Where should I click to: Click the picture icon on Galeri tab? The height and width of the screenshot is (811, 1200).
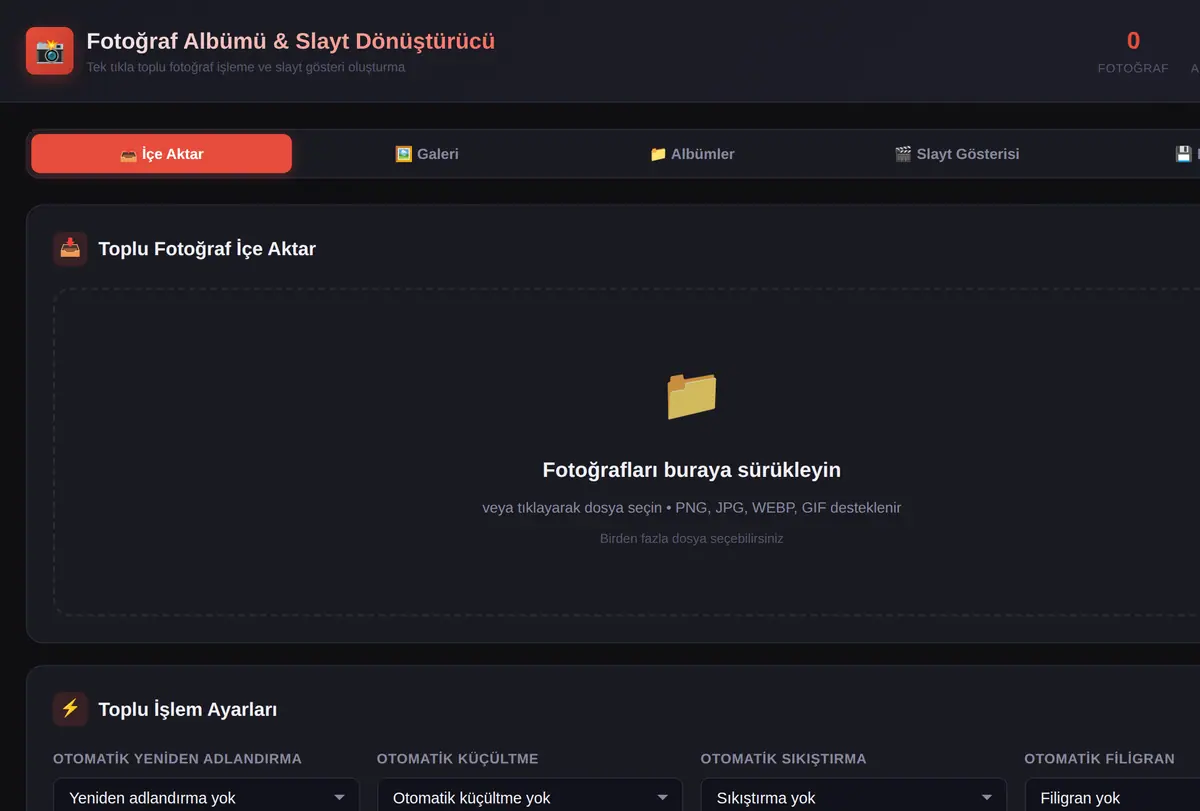tap(404, 154)
